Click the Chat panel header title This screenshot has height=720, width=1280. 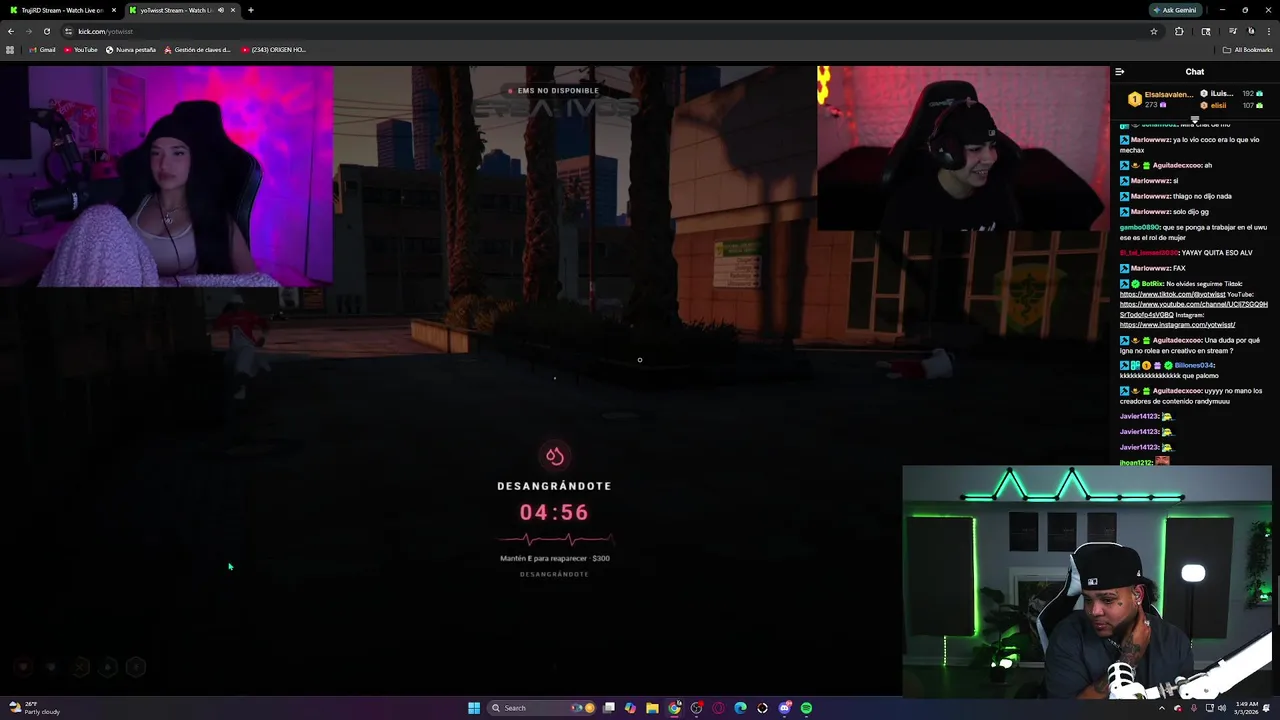tap(1195, 72)
